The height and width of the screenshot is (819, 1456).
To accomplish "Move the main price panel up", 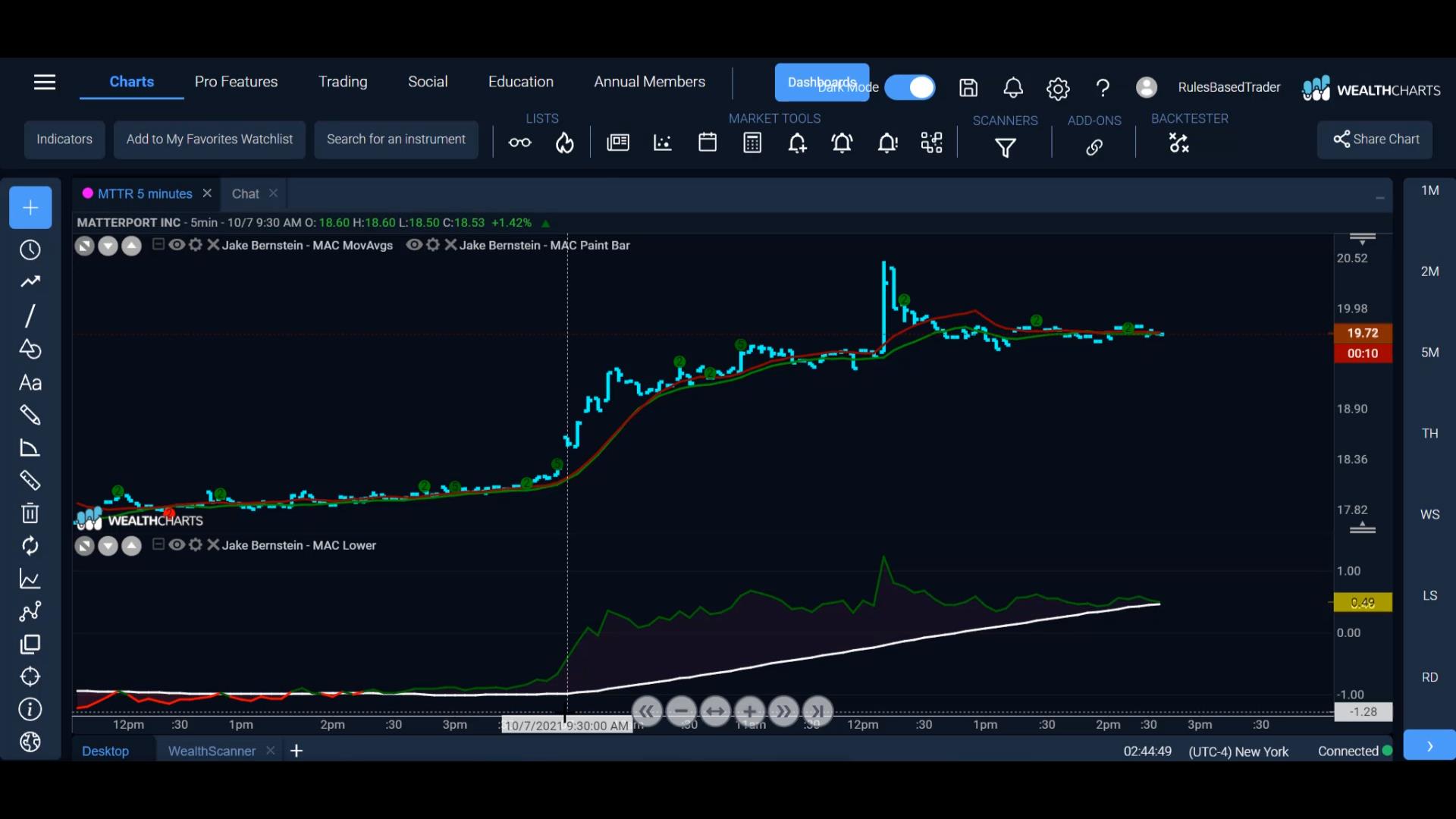I will [x=132, y=246].
